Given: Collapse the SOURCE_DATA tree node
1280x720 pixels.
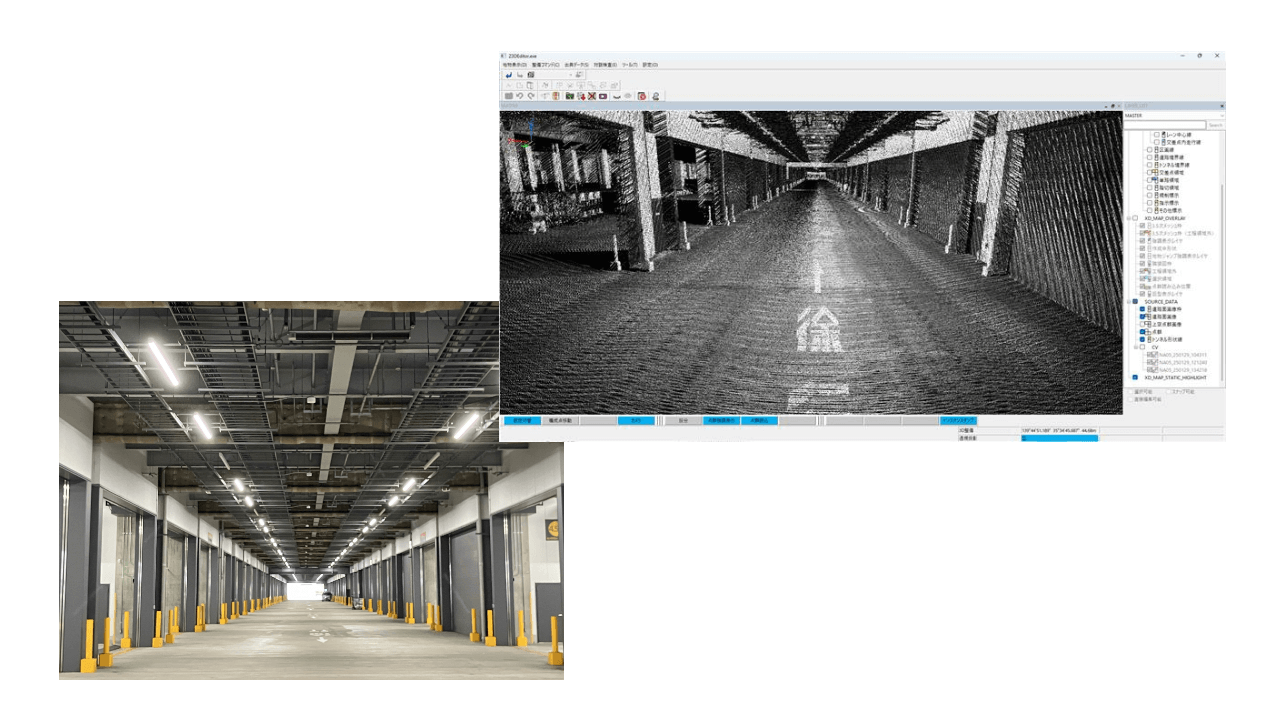Looking at the screenshot, I should [1128, 302].
